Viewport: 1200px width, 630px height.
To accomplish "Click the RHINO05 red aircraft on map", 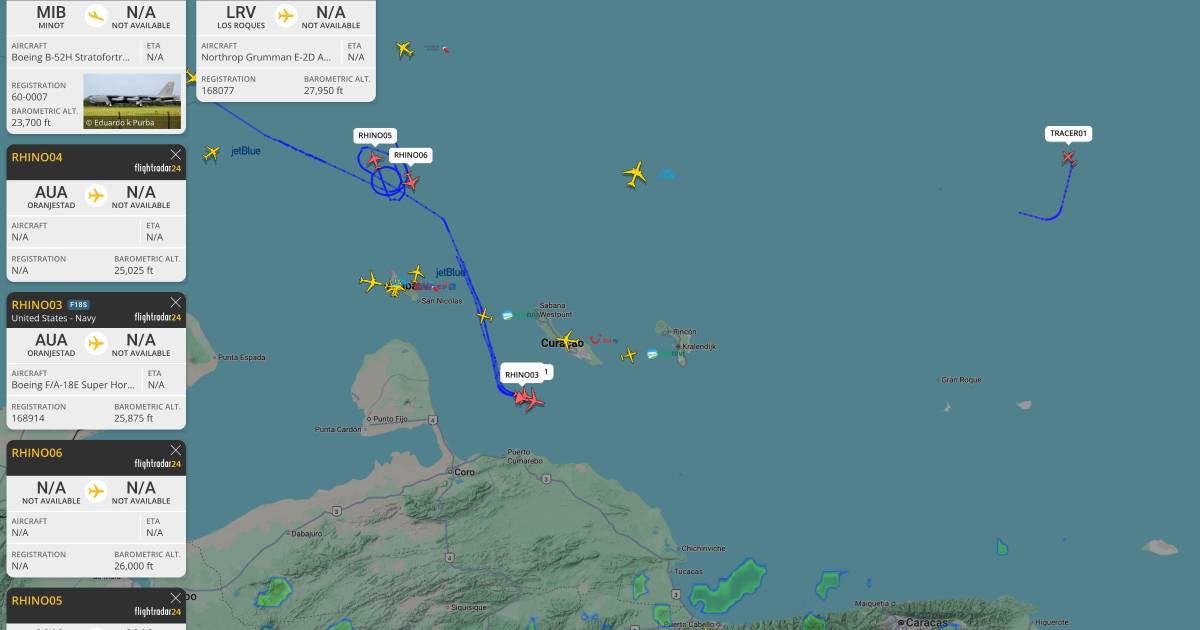I will (x=374, y=159).
